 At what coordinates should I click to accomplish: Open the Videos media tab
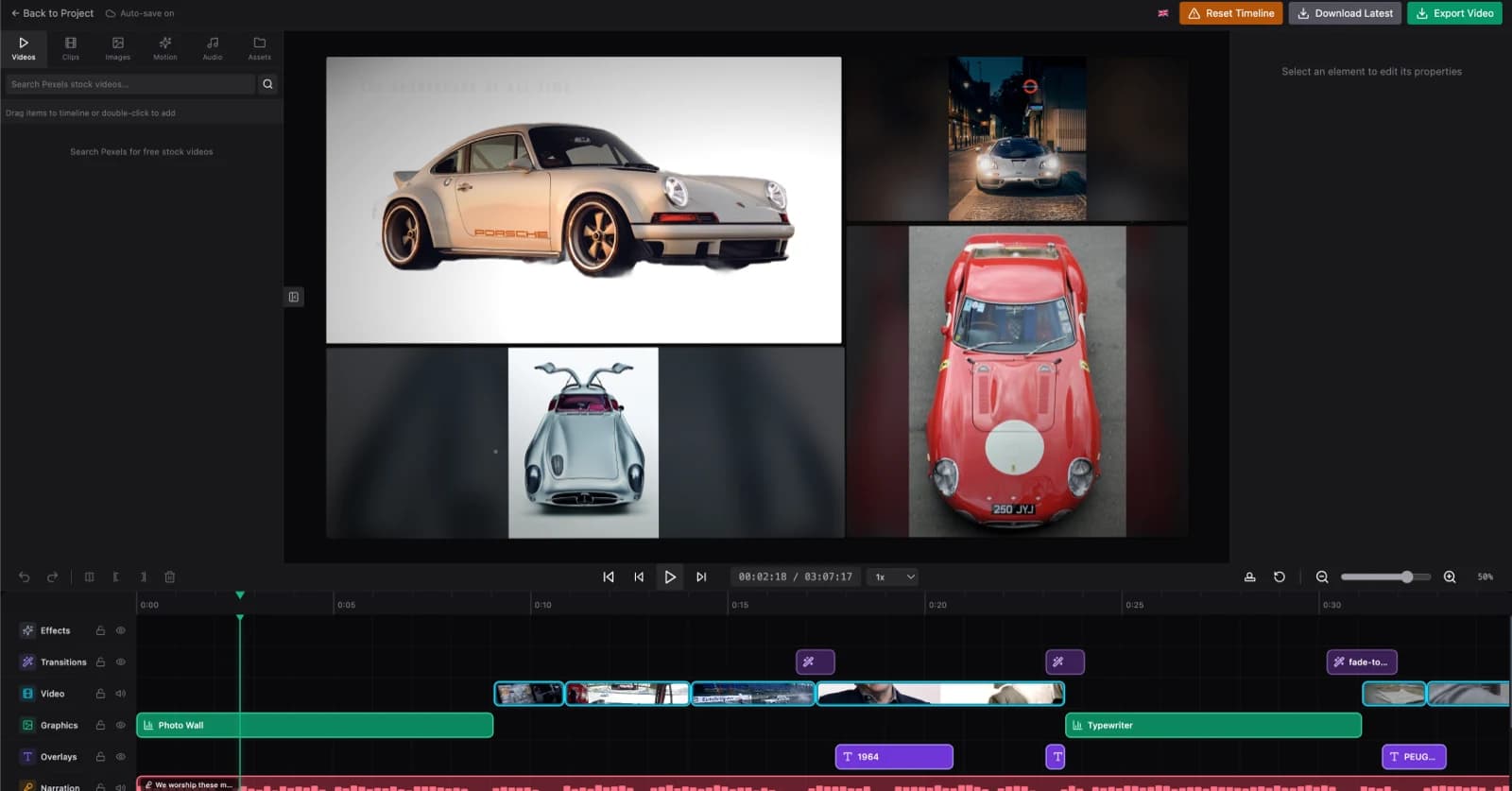pyautogui.click(x=24, y=48)
